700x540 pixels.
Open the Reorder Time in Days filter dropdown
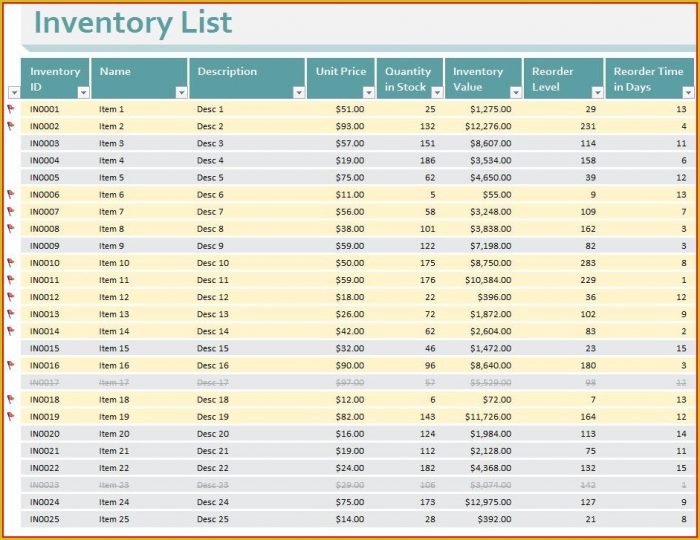(x=688, y=92)
